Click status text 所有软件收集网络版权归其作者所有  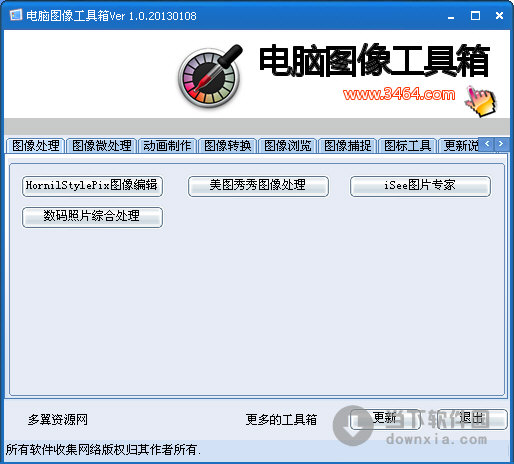point(103,449)
